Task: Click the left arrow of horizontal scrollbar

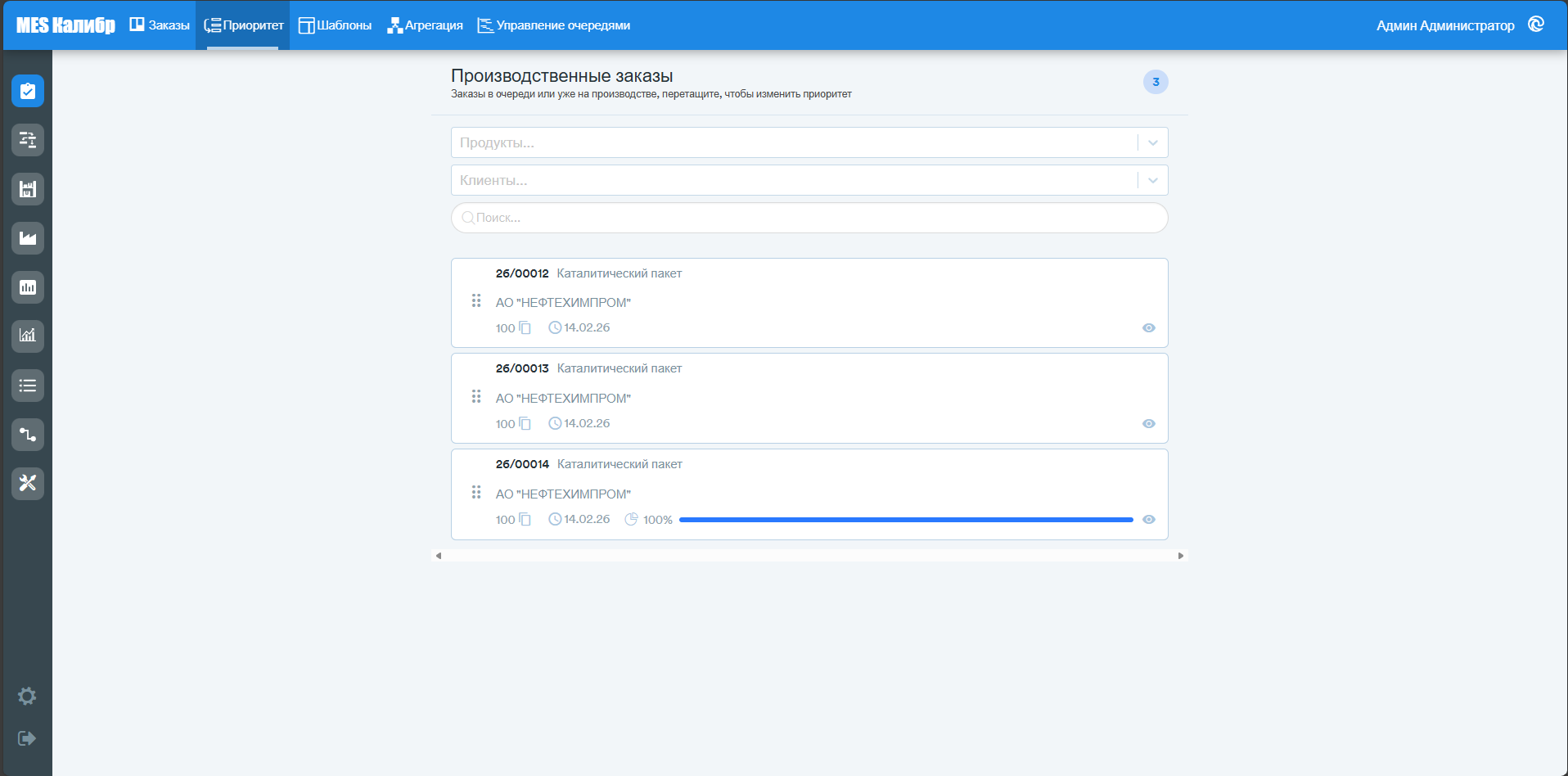Action: (x=439, y=556)
